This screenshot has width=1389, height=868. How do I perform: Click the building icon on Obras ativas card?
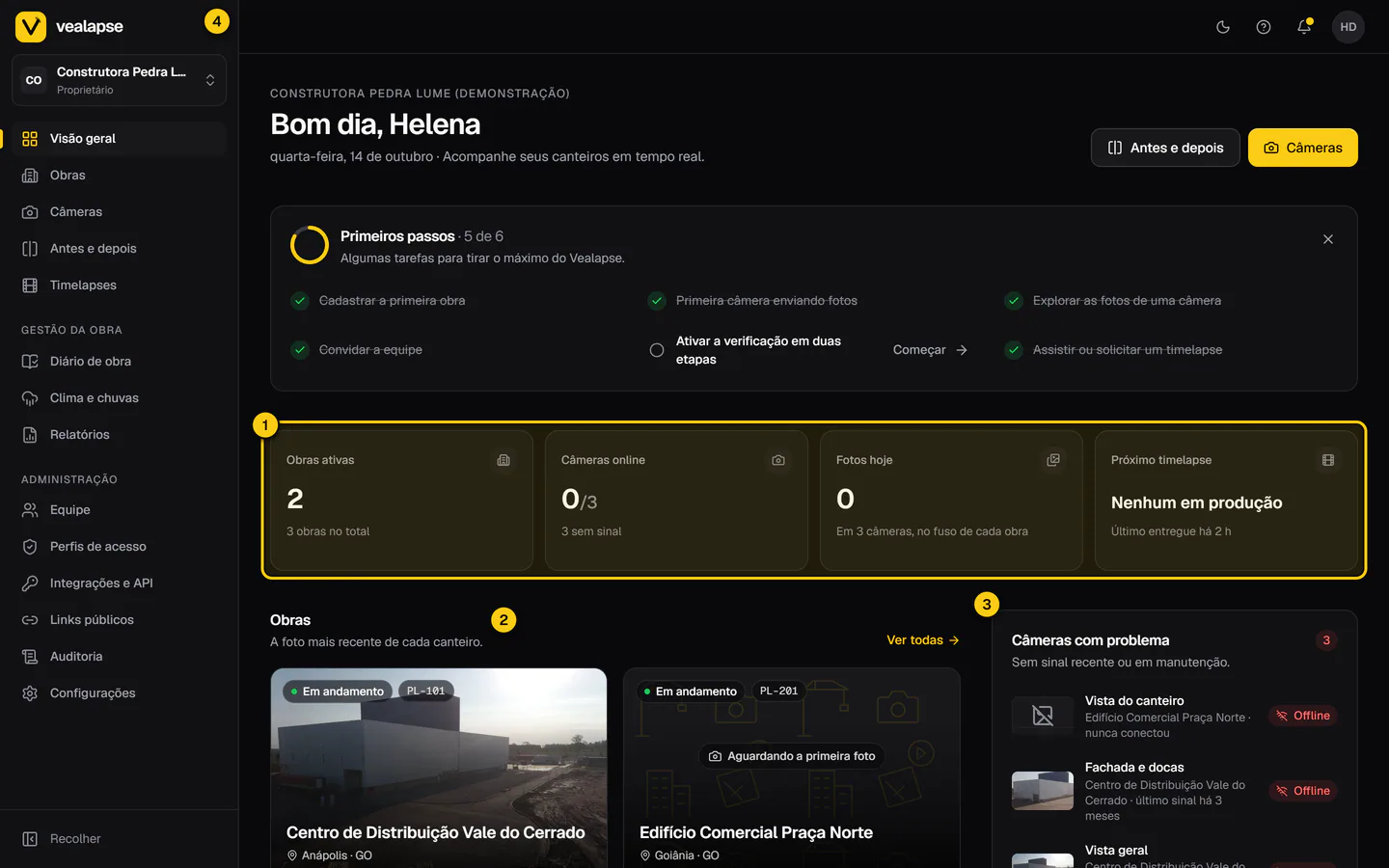click(x=504, y=460)
